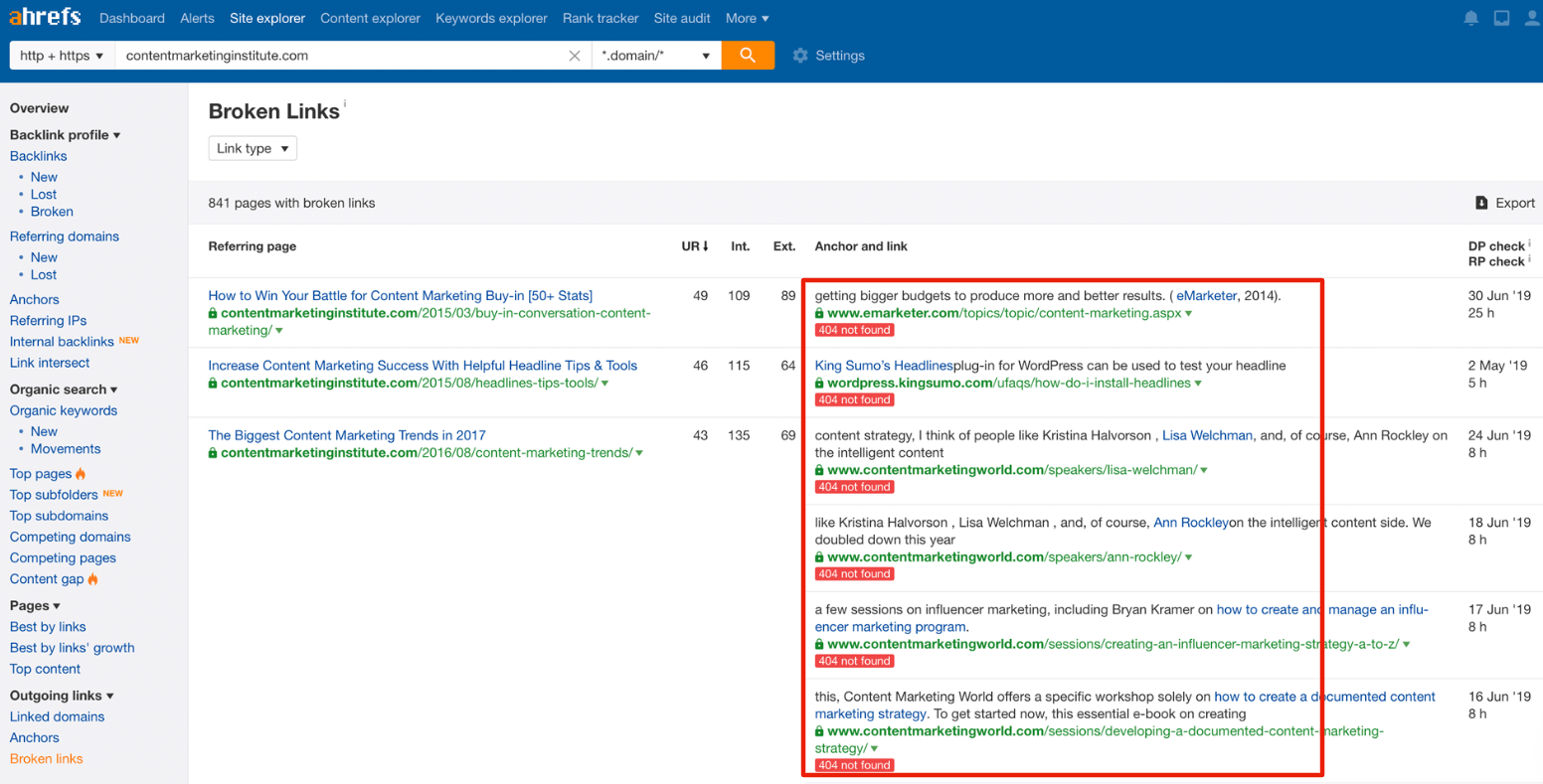Screen dimensions: 1543x784
Task: Open the speakers/ann-rockley broken URL
Action: [x=1004, y=557]
